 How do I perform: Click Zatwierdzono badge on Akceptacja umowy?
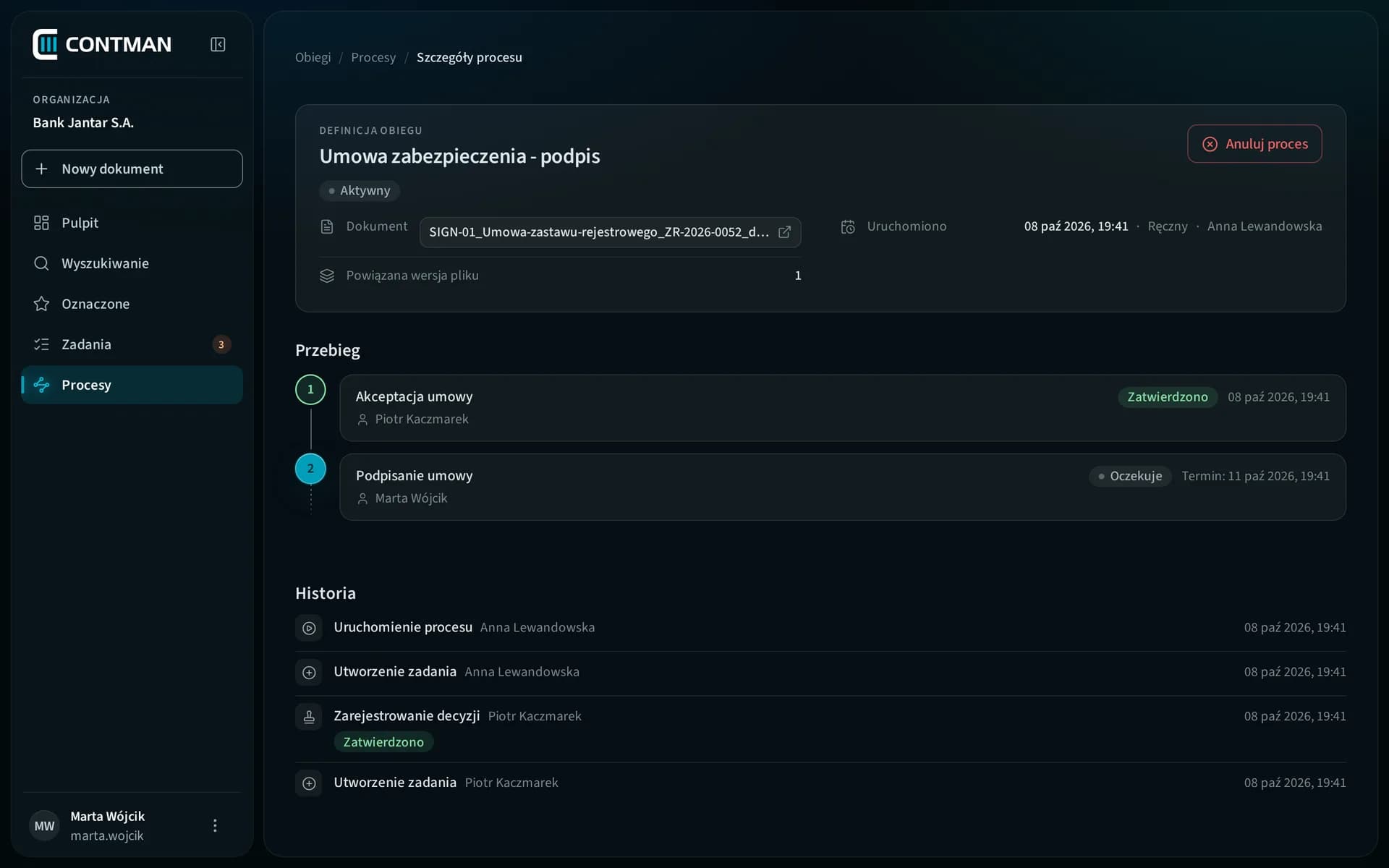coord(1168,397)
